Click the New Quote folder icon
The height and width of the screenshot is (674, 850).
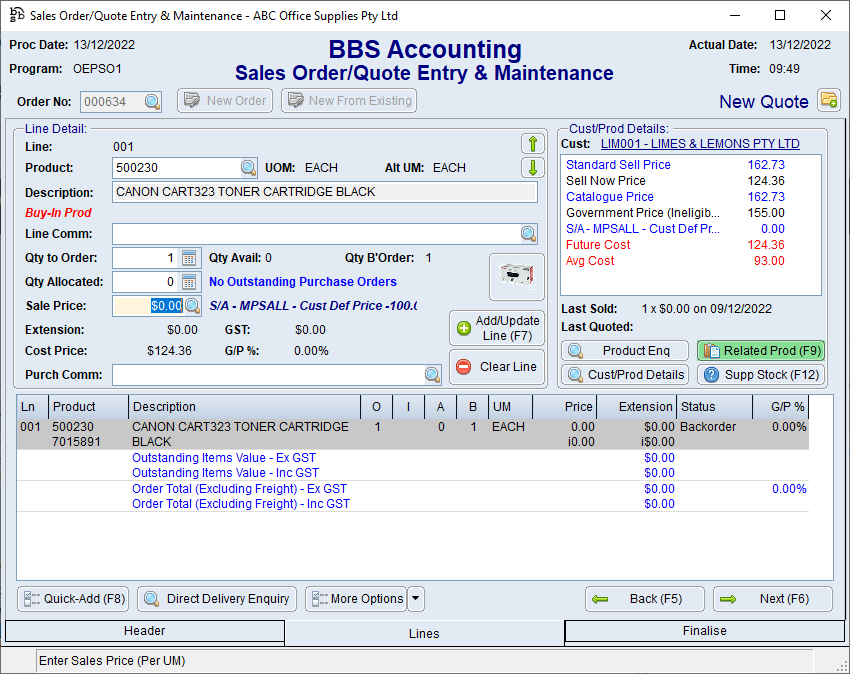pyautogui.click(x=828, y=100)
